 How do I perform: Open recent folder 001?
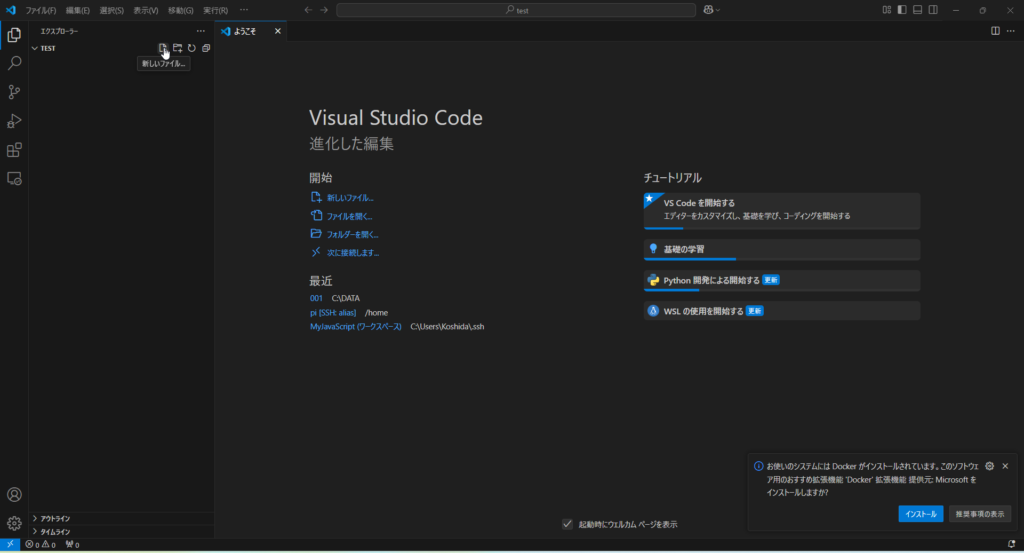click(316, 298)
